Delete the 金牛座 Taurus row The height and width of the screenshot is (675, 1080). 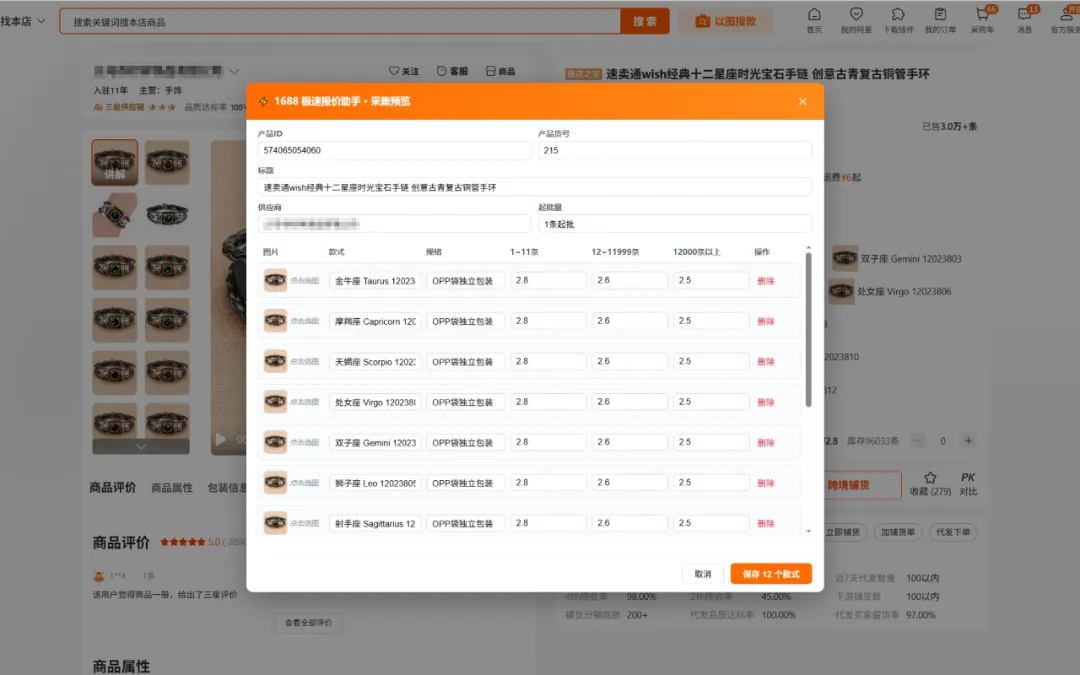tap(766, 281)
